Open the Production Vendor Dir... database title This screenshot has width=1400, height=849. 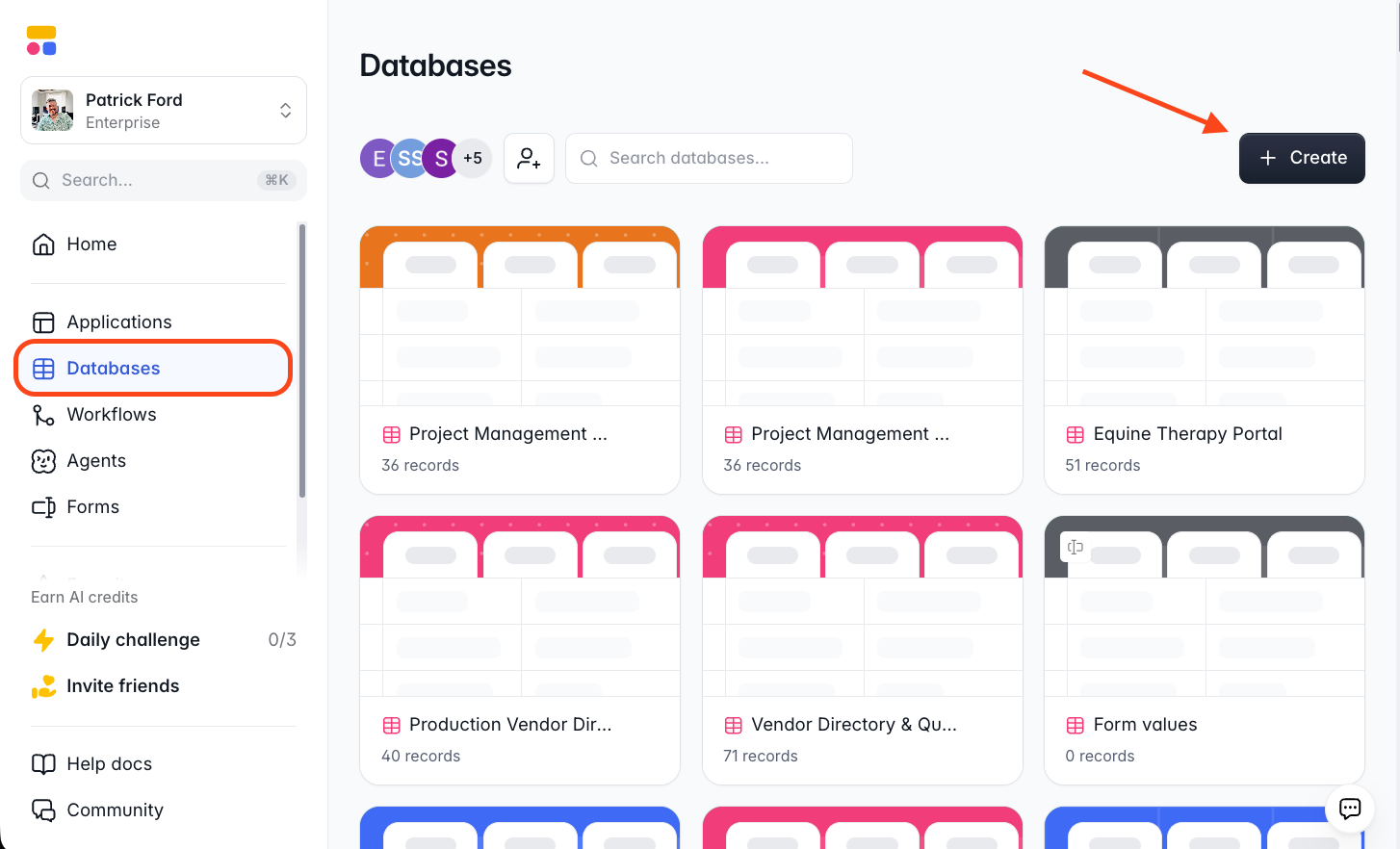[510, 725]
